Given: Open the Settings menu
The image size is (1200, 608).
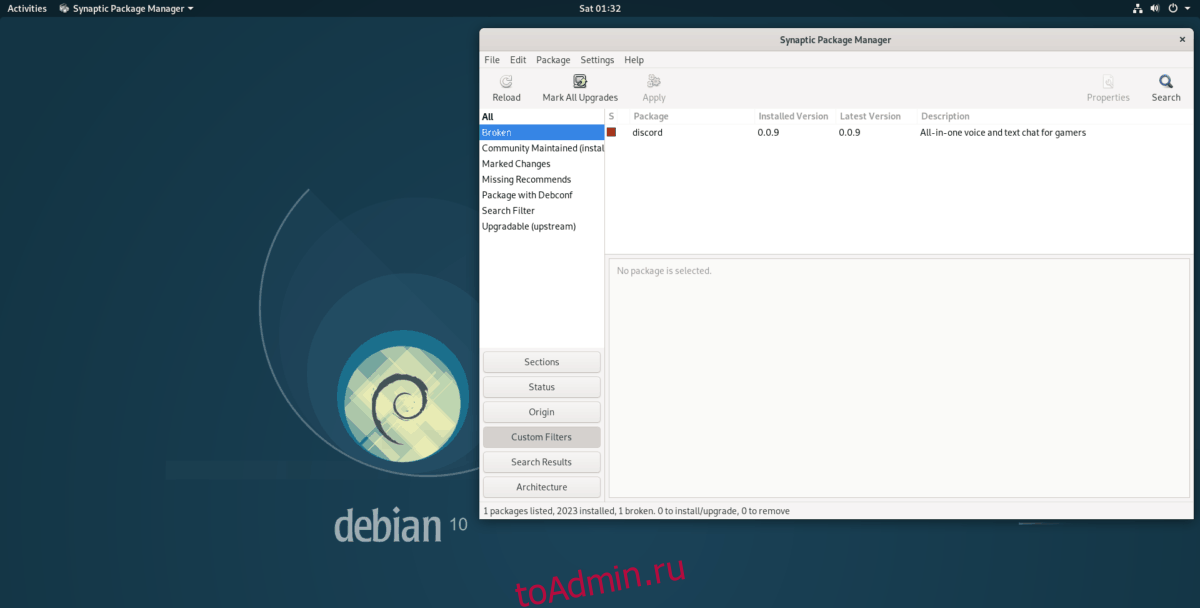Looking at the screenshot, I should (597, 60).
